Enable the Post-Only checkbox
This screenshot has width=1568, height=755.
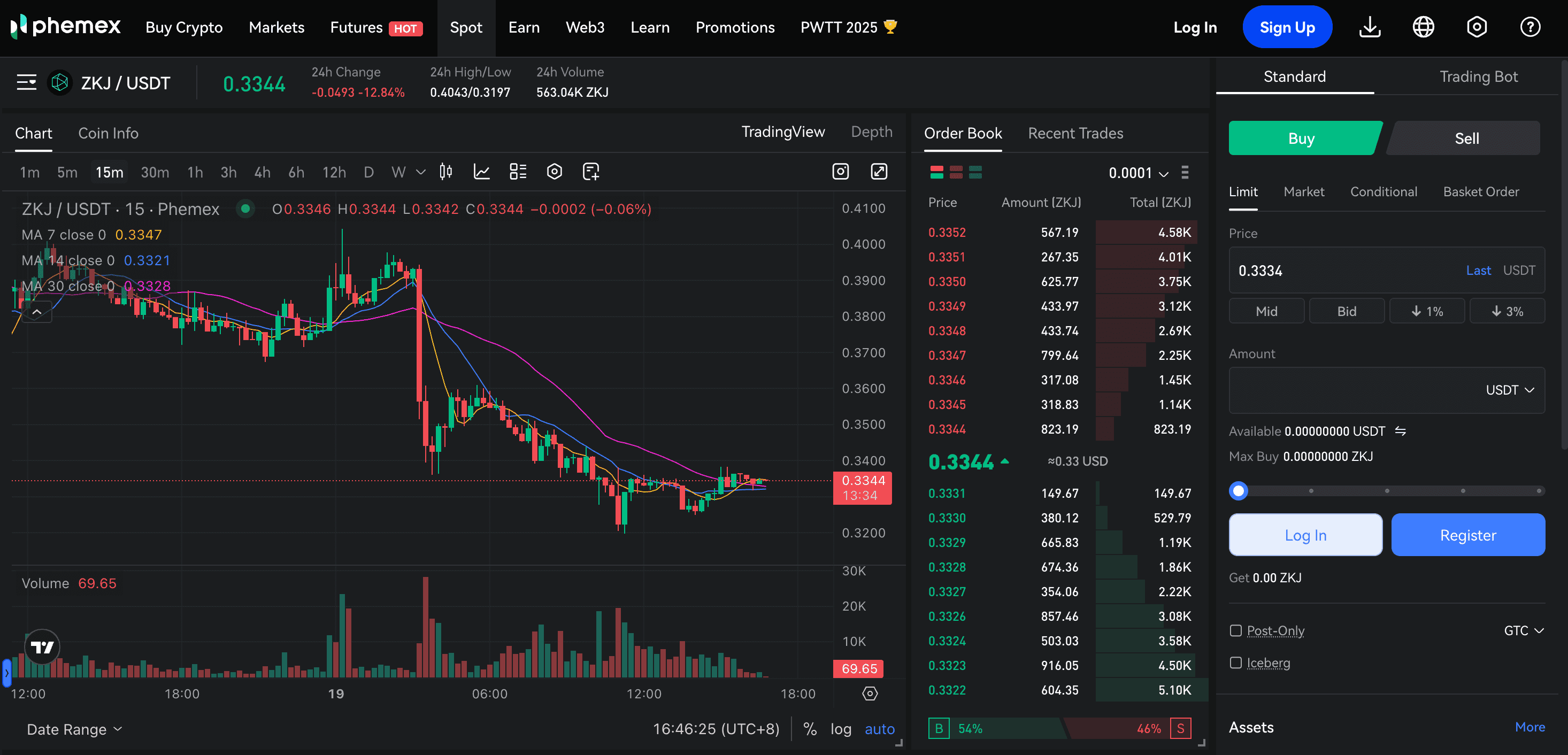[1235, 631]
